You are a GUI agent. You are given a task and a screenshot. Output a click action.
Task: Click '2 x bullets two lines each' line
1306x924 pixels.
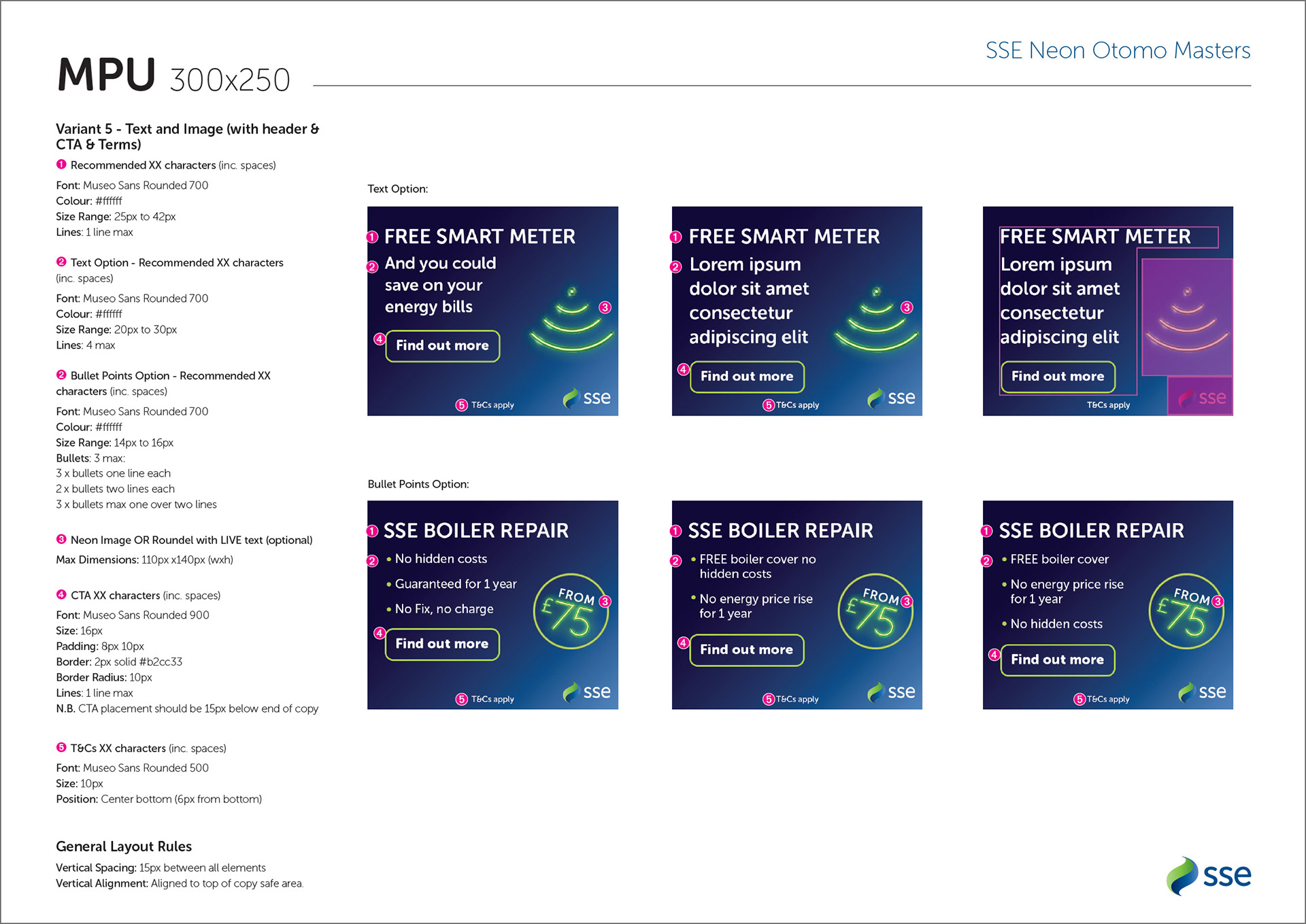coord(116,489)
